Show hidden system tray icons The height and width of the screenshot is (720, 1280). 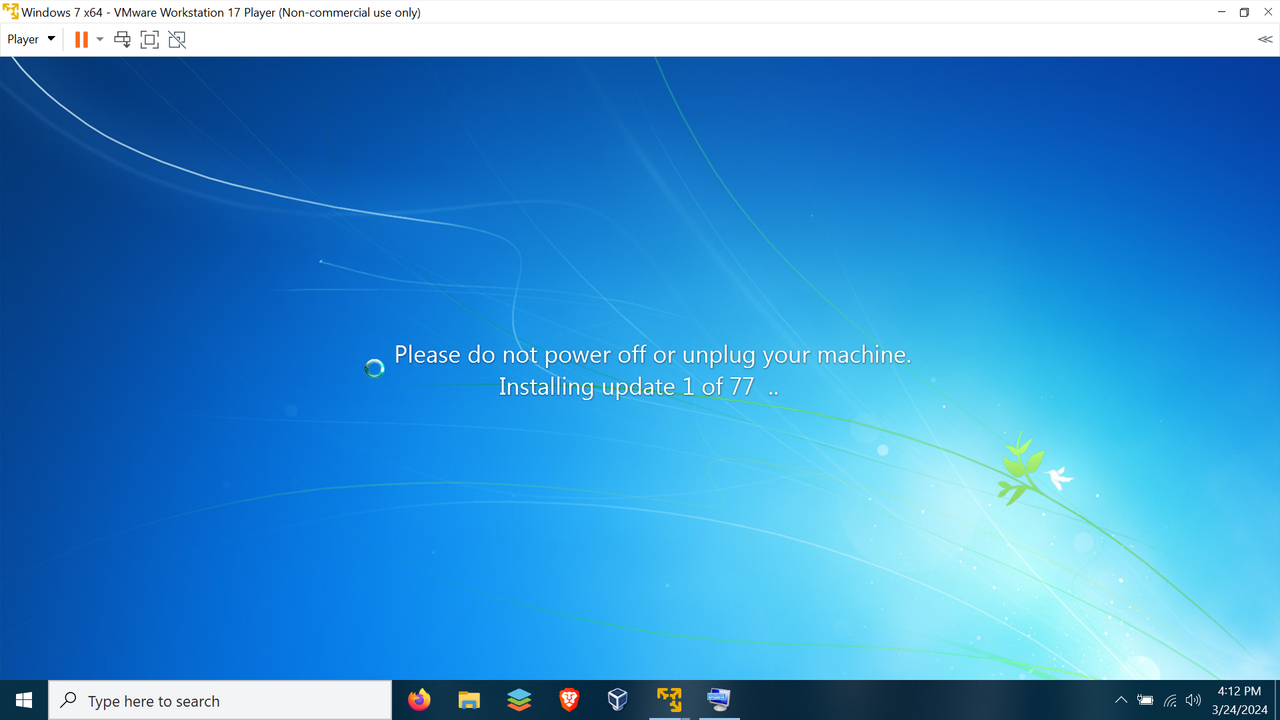click(x=1121, y=700)
